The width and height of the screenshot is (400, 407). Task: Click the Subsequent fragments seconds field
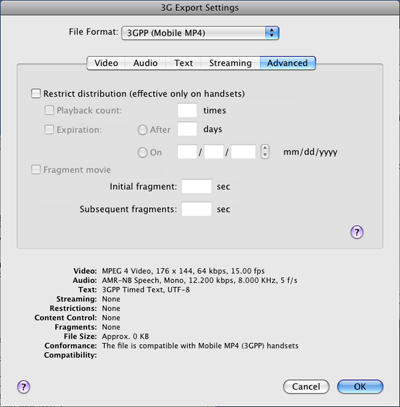(x=196, y=209)
